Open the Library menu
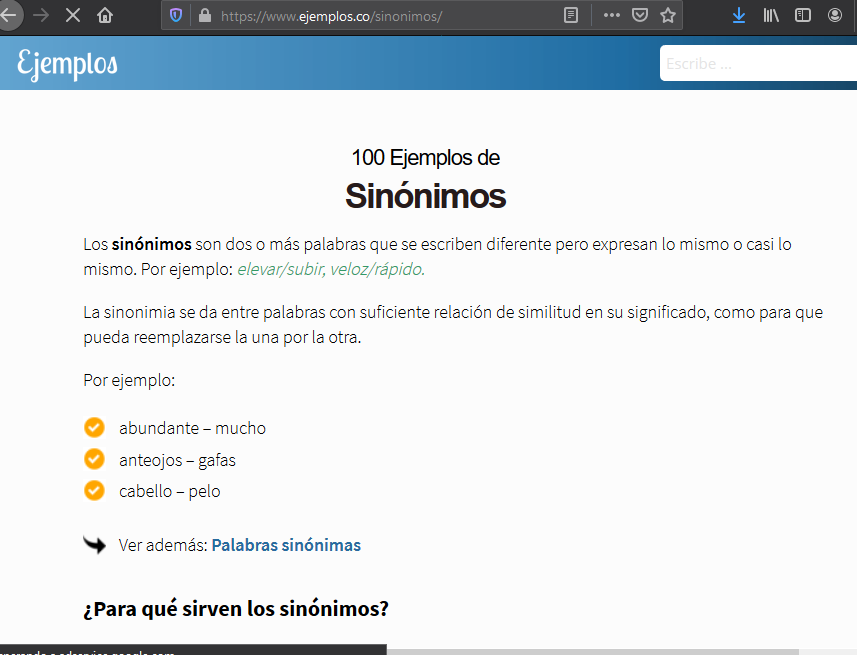The image size is (857, 655). tap(770, 15)
